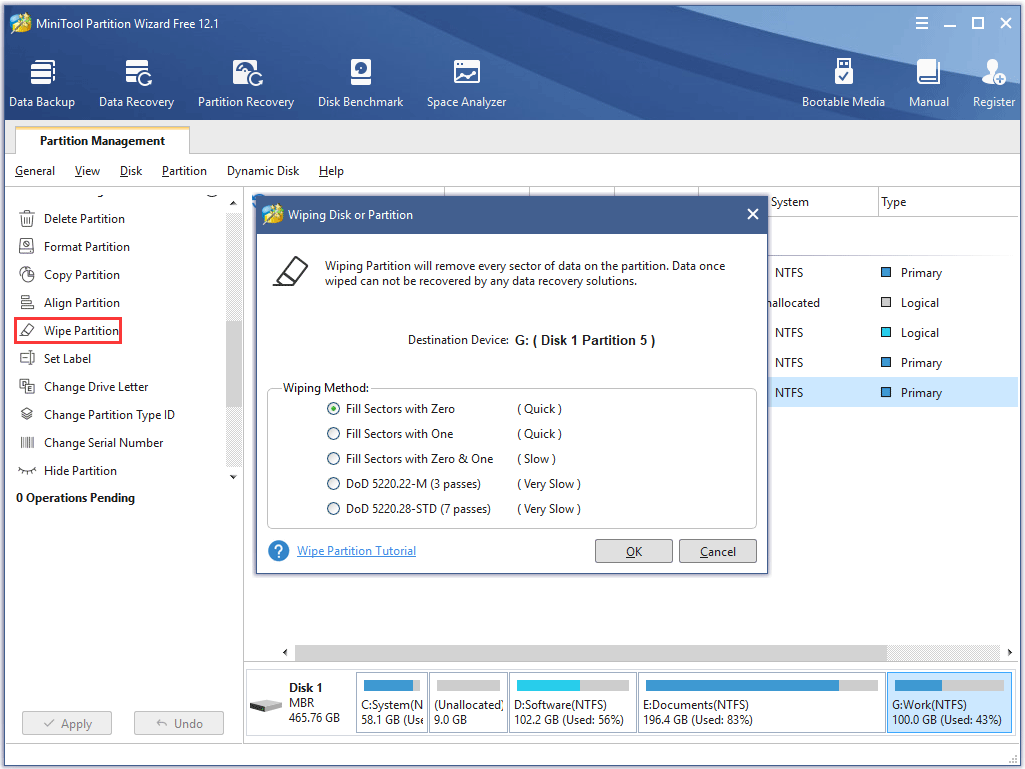This screenshot has height=769, width=1025.
Task: Click Wipe Partition in sidebar
Action: pyautogui.click(x=81, y=331)
